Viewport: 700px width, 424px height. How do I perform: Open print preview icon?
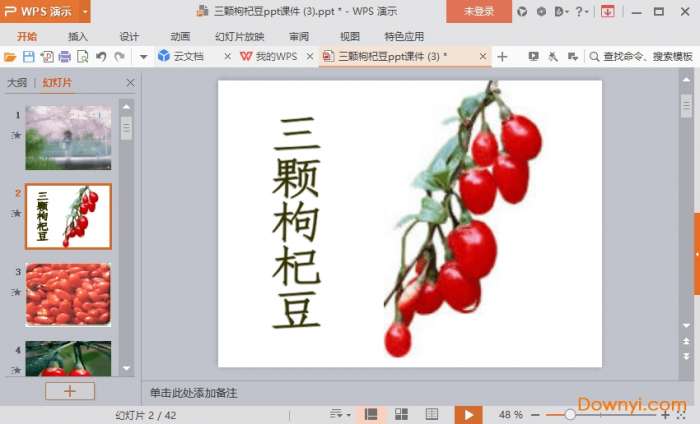click(x=83, y=57)
